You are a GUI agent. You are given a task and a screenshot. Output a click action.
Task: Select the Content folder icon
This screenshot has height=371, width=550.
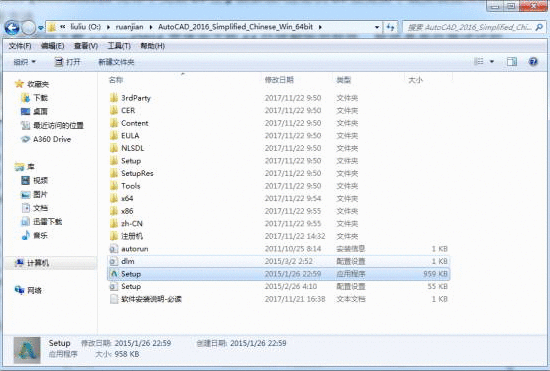tap(114, 123)
